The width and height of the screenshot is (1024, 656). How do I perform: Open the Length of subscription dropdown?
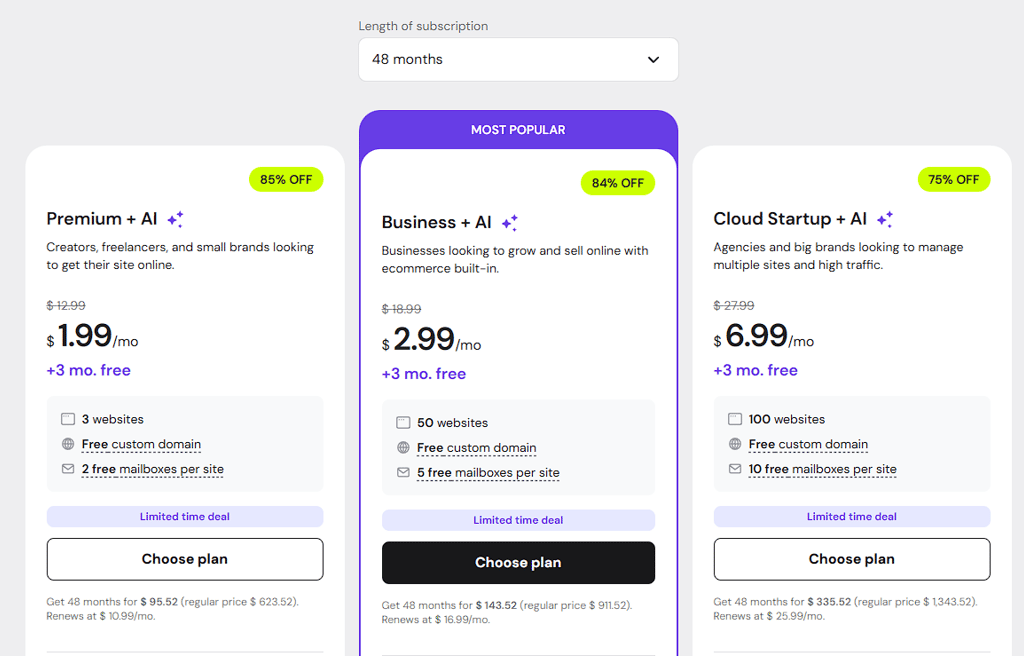[x=518, y=60]
